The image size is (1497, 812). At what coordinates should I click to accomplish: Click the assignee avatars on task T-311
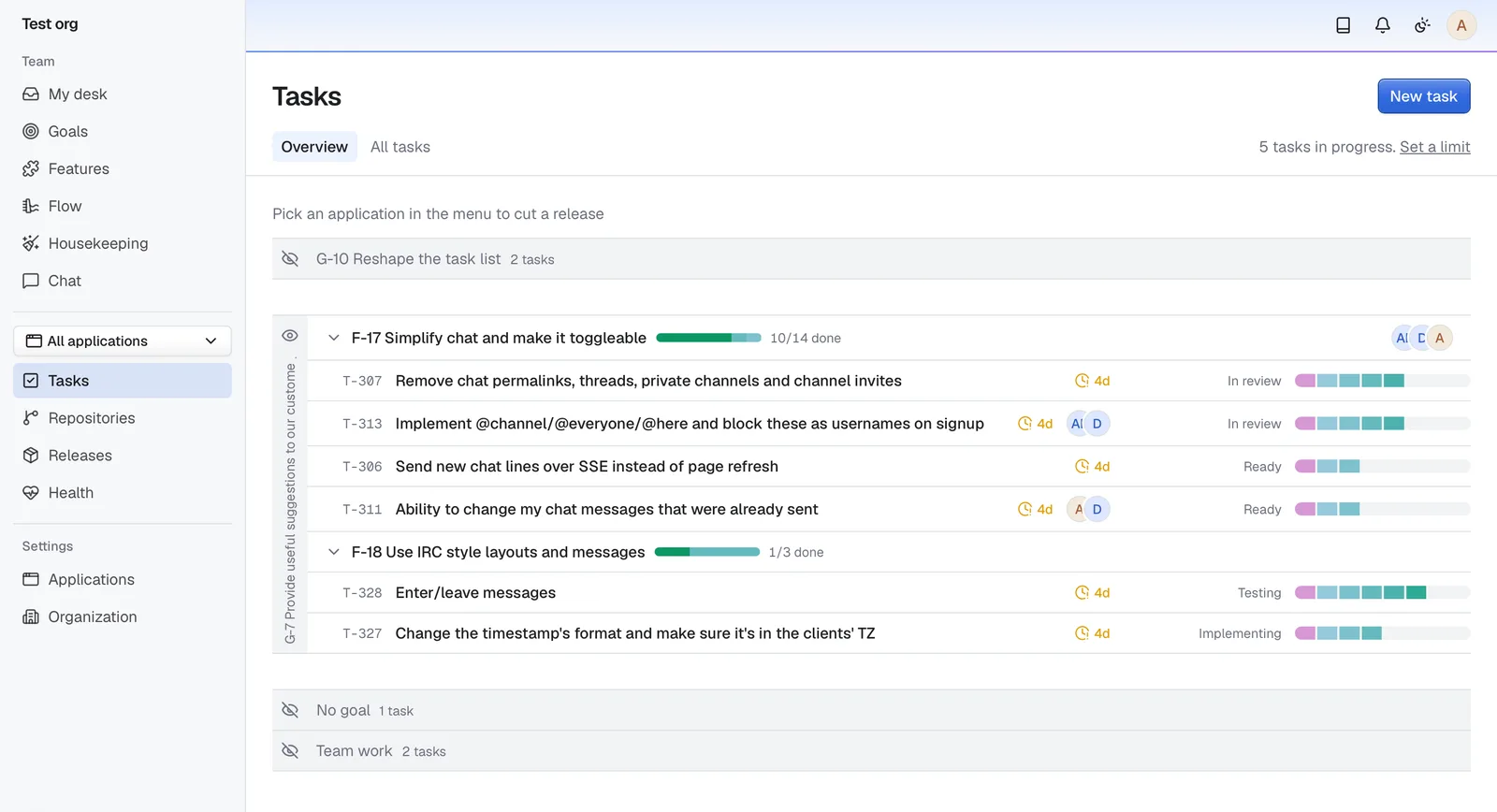coord(1088,510)
